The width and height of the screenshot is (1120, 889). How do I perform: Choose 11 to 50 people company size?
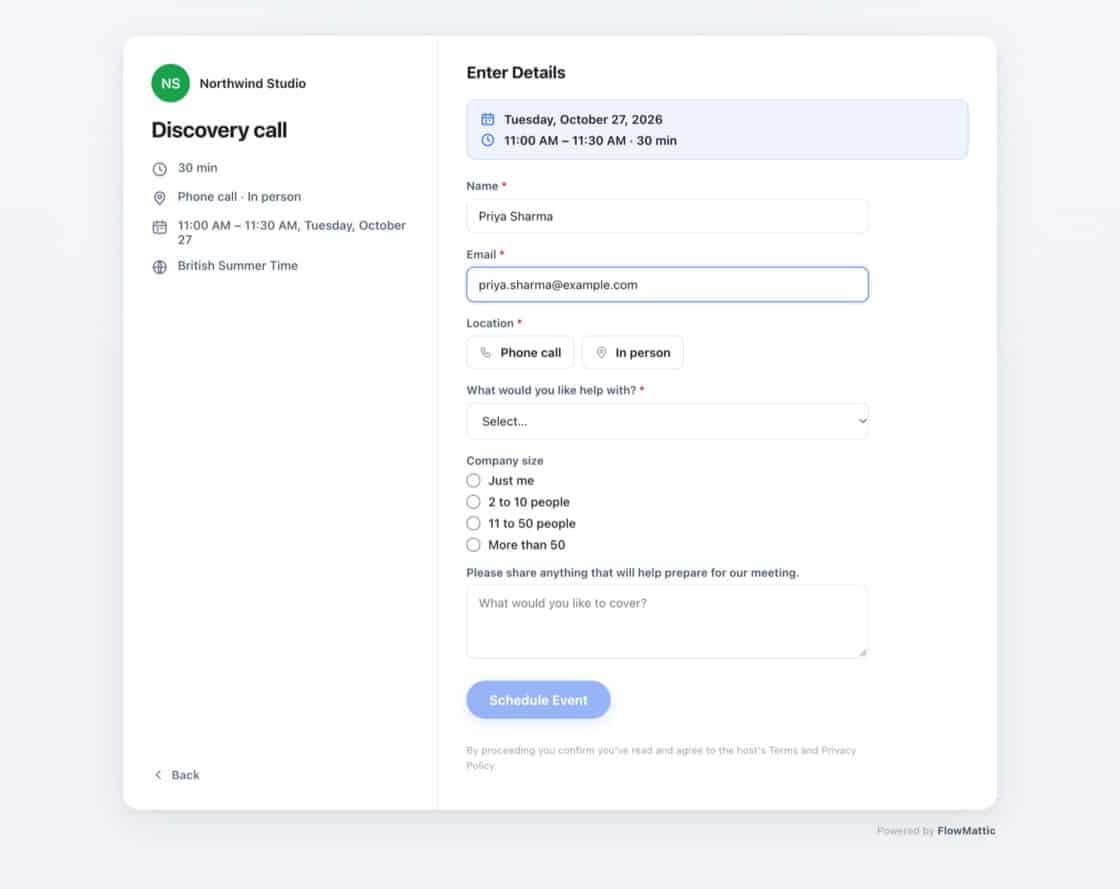(x=473, y=523)
